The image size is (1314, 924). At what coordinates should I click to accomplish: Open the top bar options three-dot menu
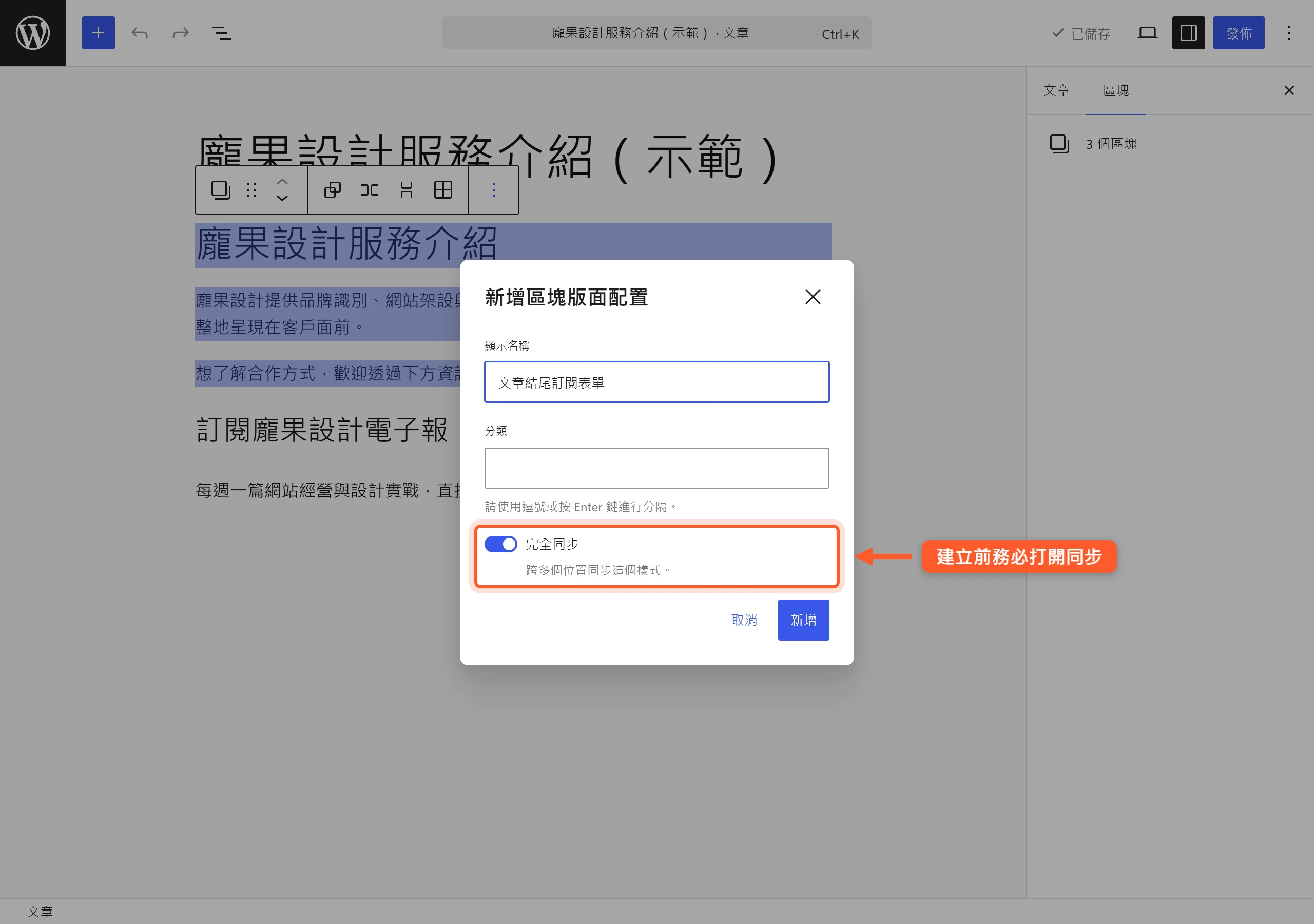[1289, 33]
